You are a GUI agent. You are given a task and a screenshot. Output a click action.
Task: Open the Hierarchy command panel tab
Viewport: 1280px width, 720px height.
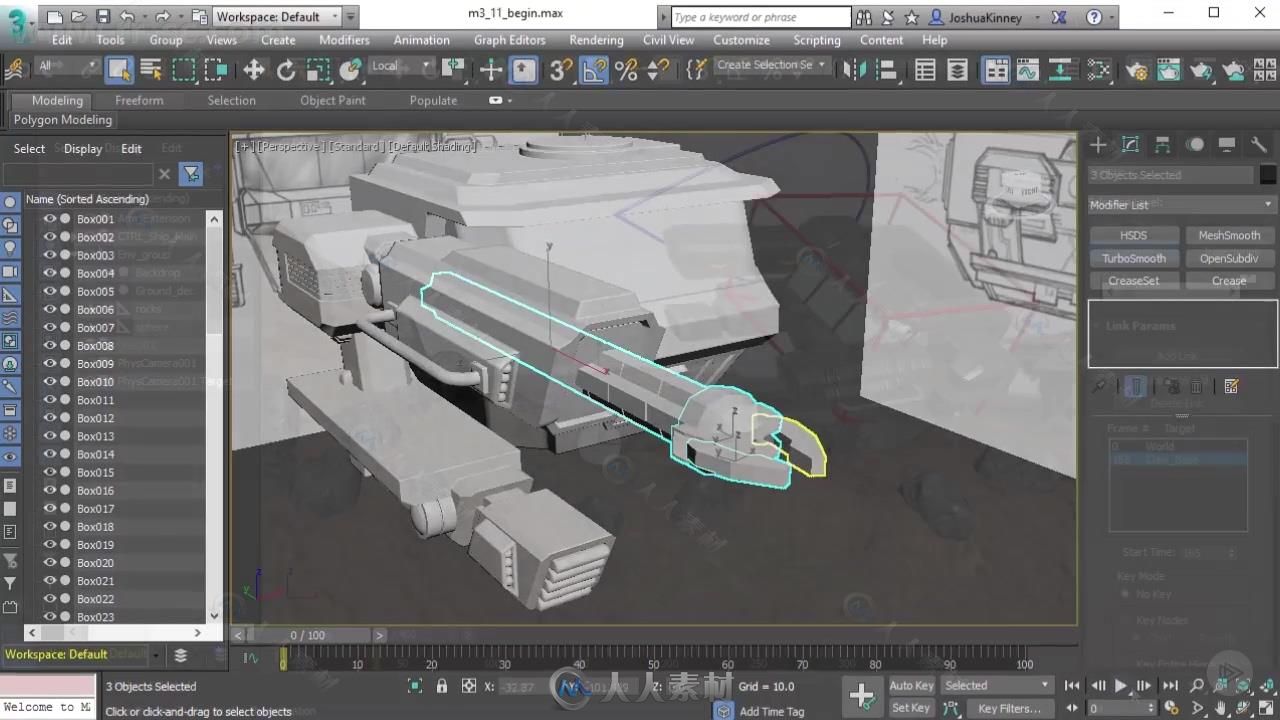coord(1162,145)
